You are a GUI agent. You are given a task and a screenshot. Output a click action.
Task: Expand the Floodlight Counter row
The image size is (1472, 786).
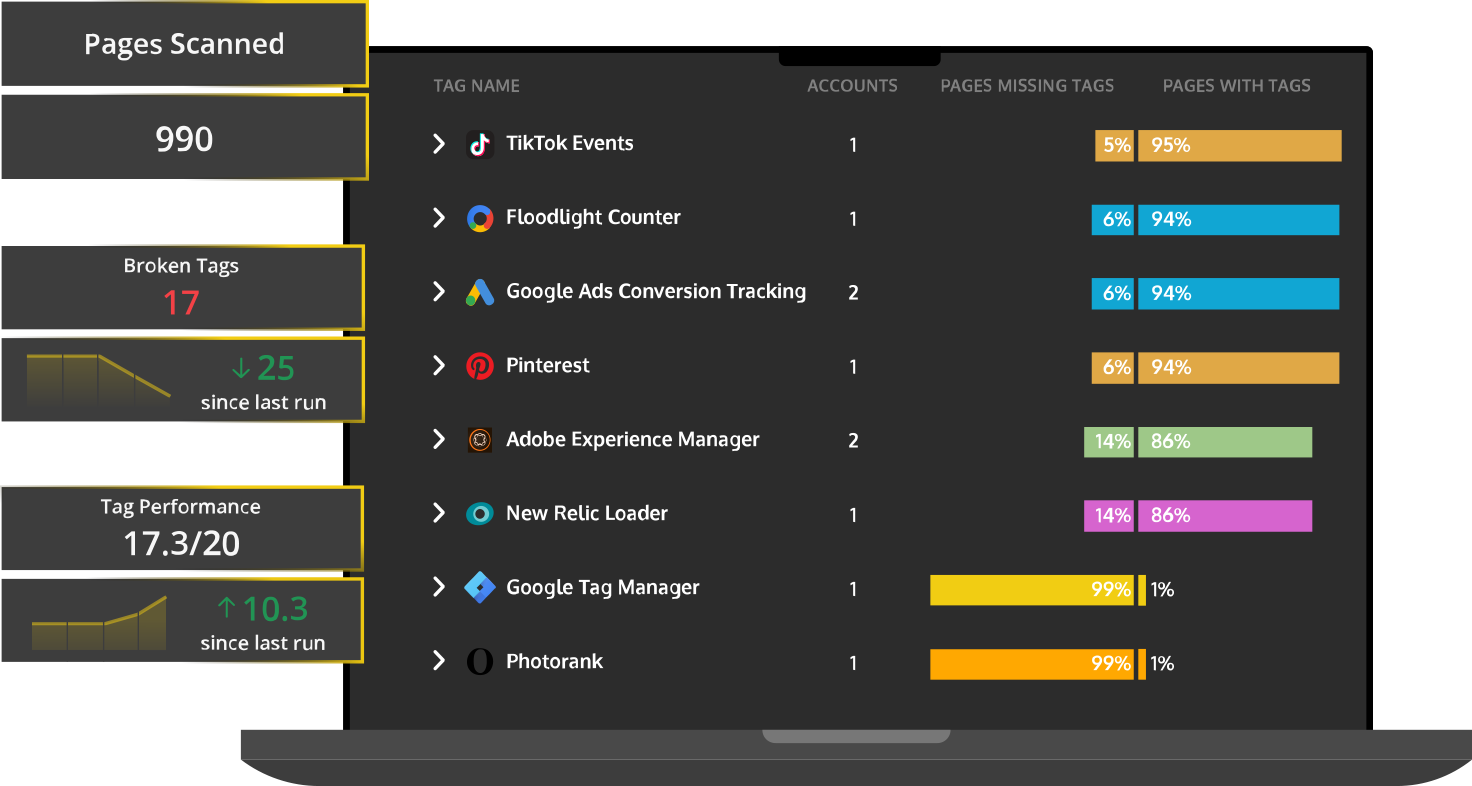(438, 218)
